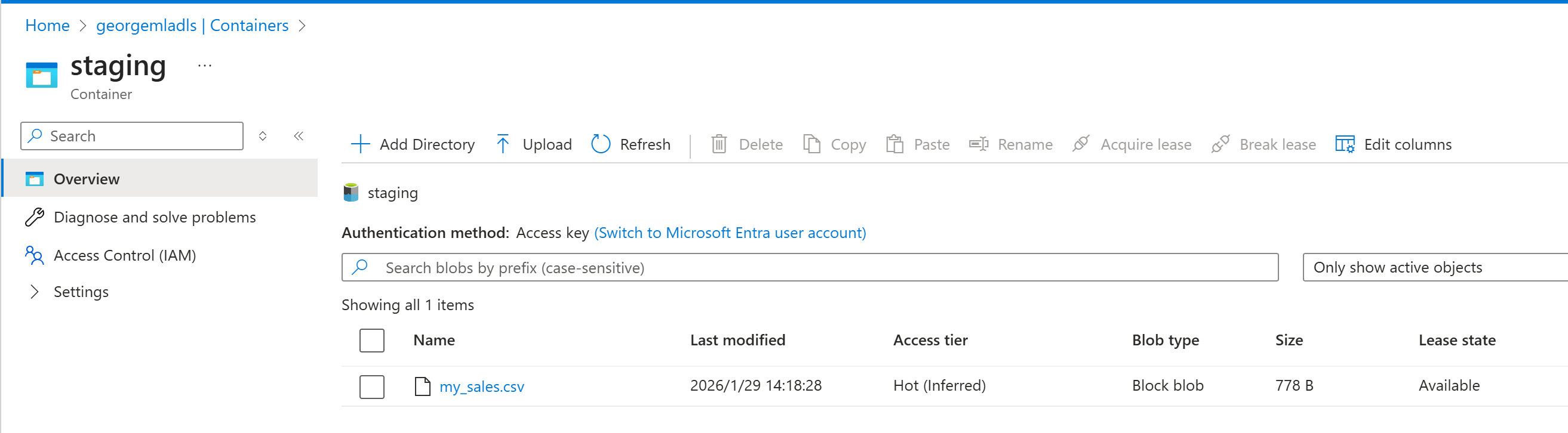Screen dimensions: 1568x433
Task: Click the Delete trash can icon
Action: 719,144
